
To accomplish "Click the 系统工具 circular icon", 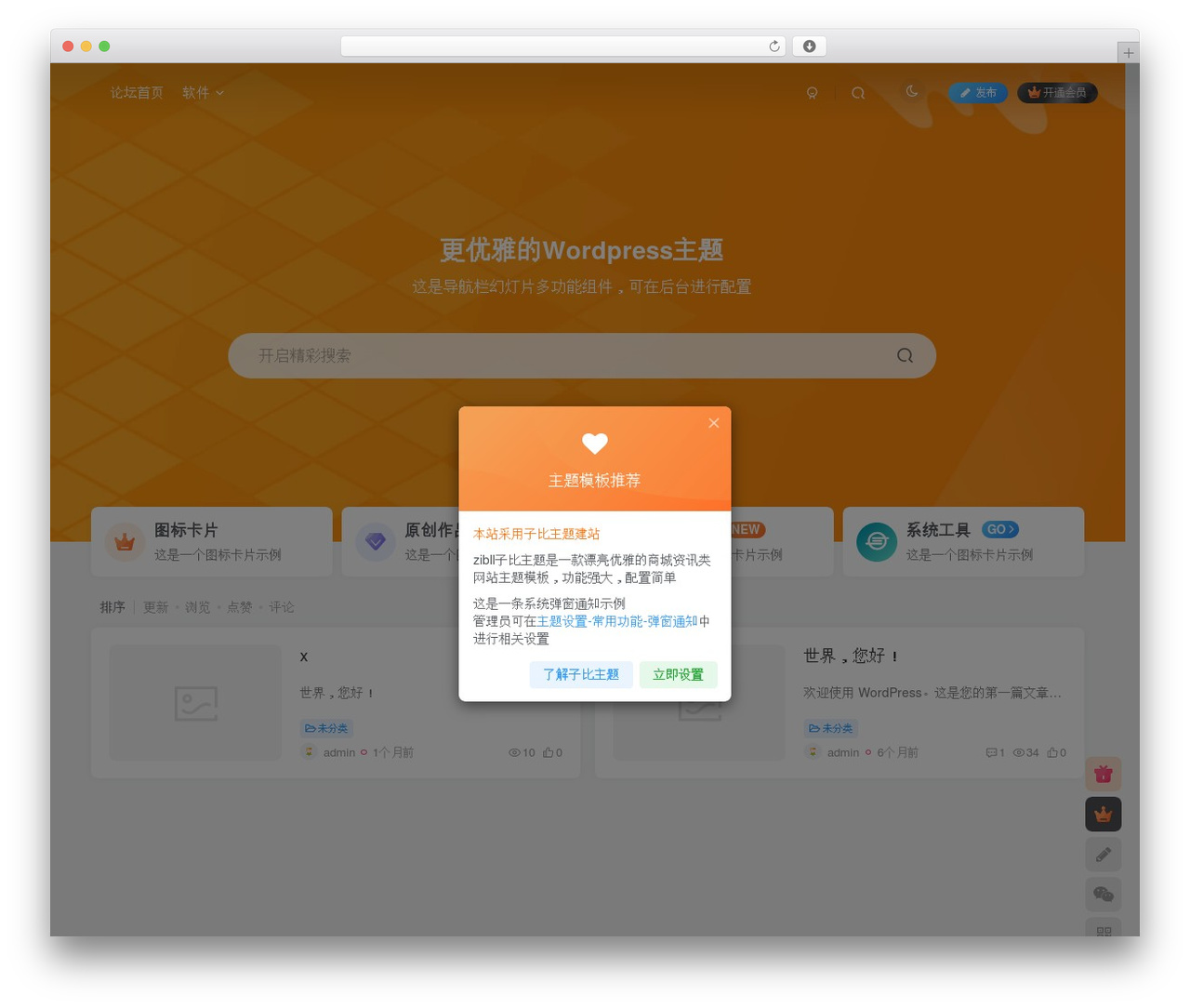I will [877, 541].
